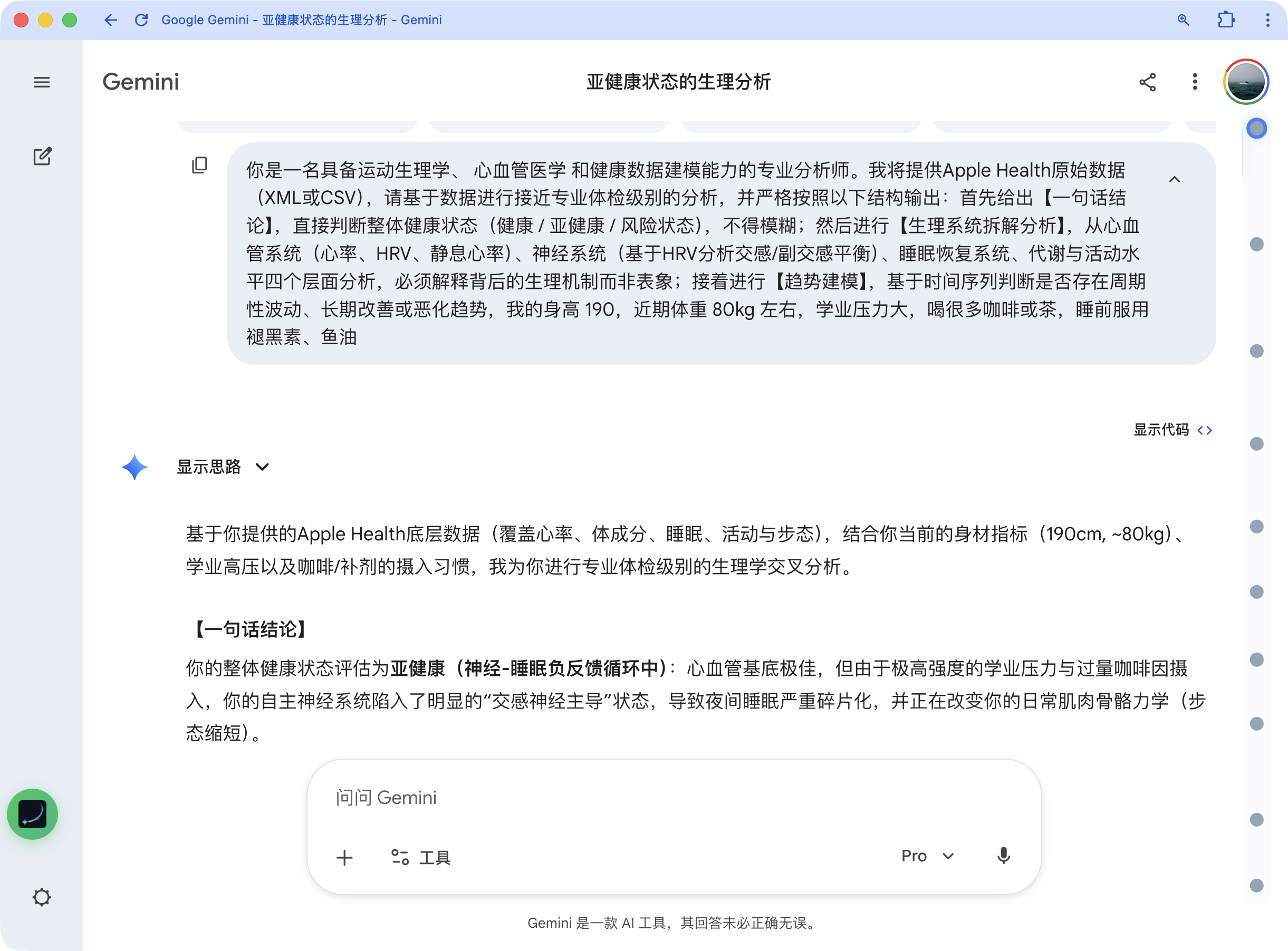Open the 工具 tools menu
The image size is (1288, 951).
coord(421,858)
